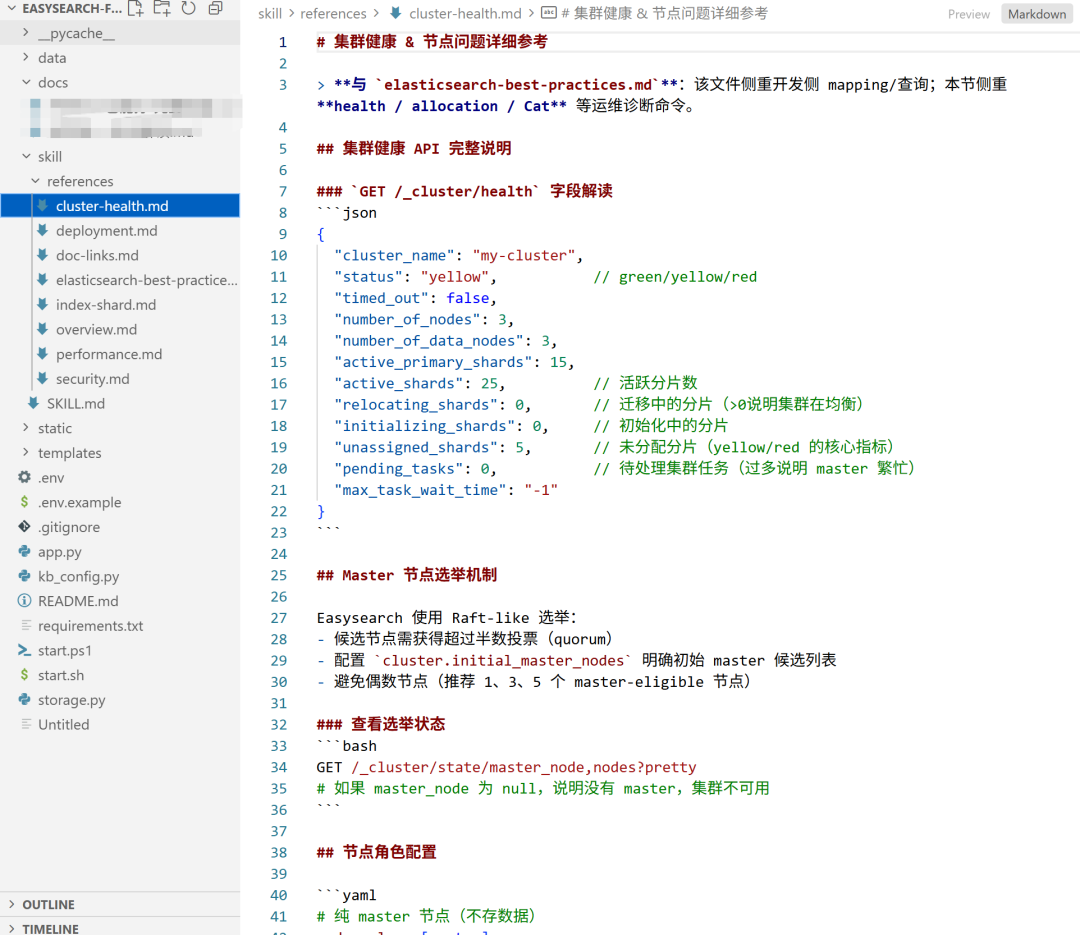1080x935 pixels.
Task: Refresh the explorer with the refresh icon
Action: pyautogui.click(x=188, y=8)
